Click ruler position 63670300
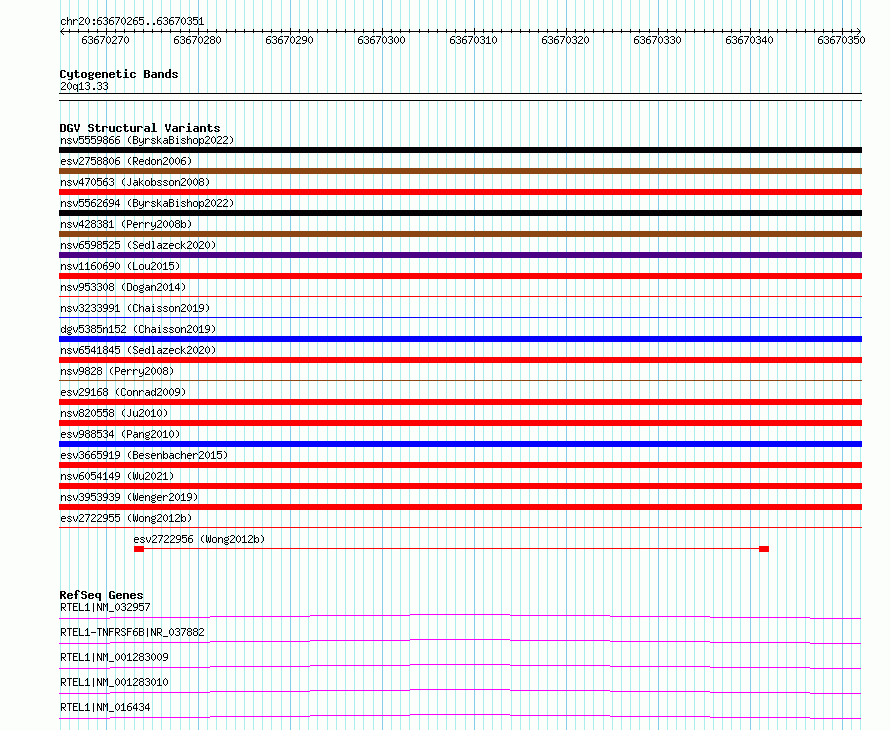 coord(381,40)
